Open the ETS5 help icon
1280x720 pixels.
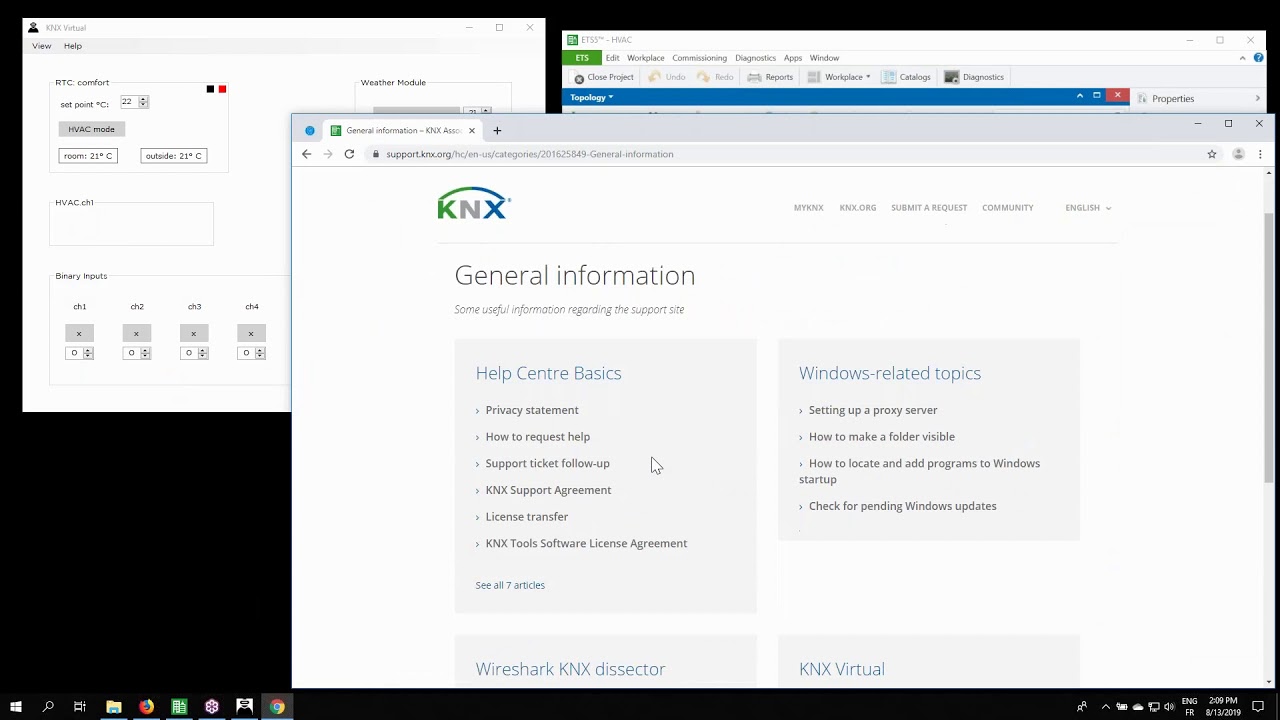pos(1258,58)
